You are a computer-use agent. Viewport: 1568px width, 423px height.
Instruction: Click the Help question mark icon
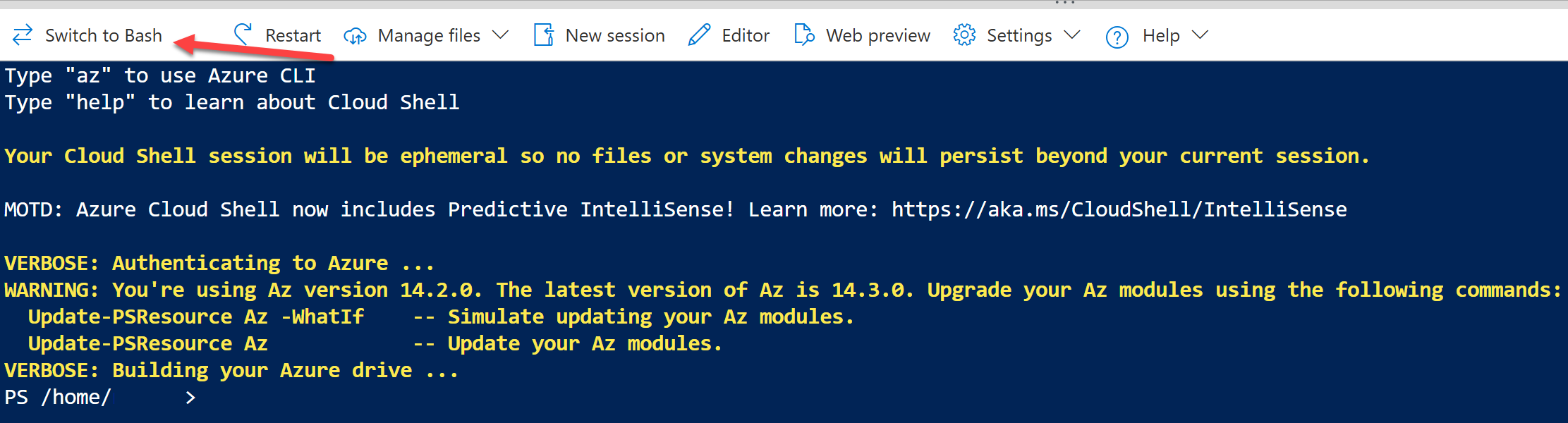[x=1117, y=35]
